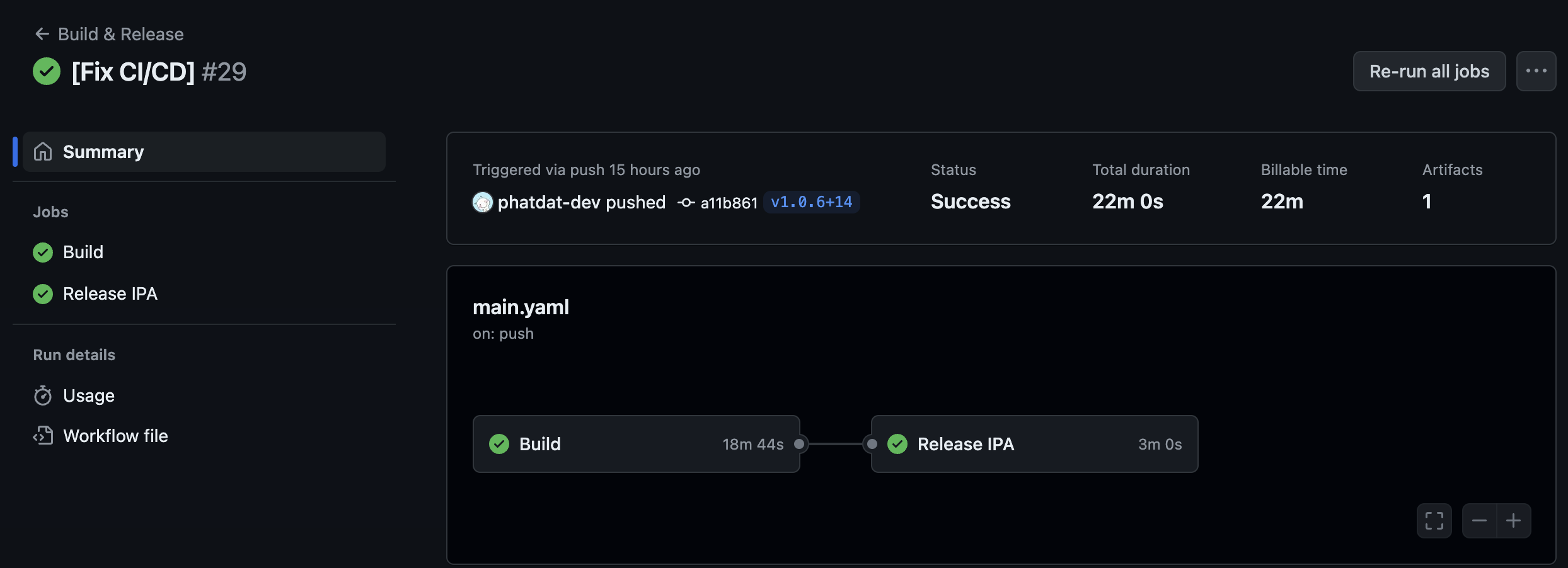Click the commit icon next to a11b861
The image size is (1568, 568).
pyautogui.click(x=686, y=203)
